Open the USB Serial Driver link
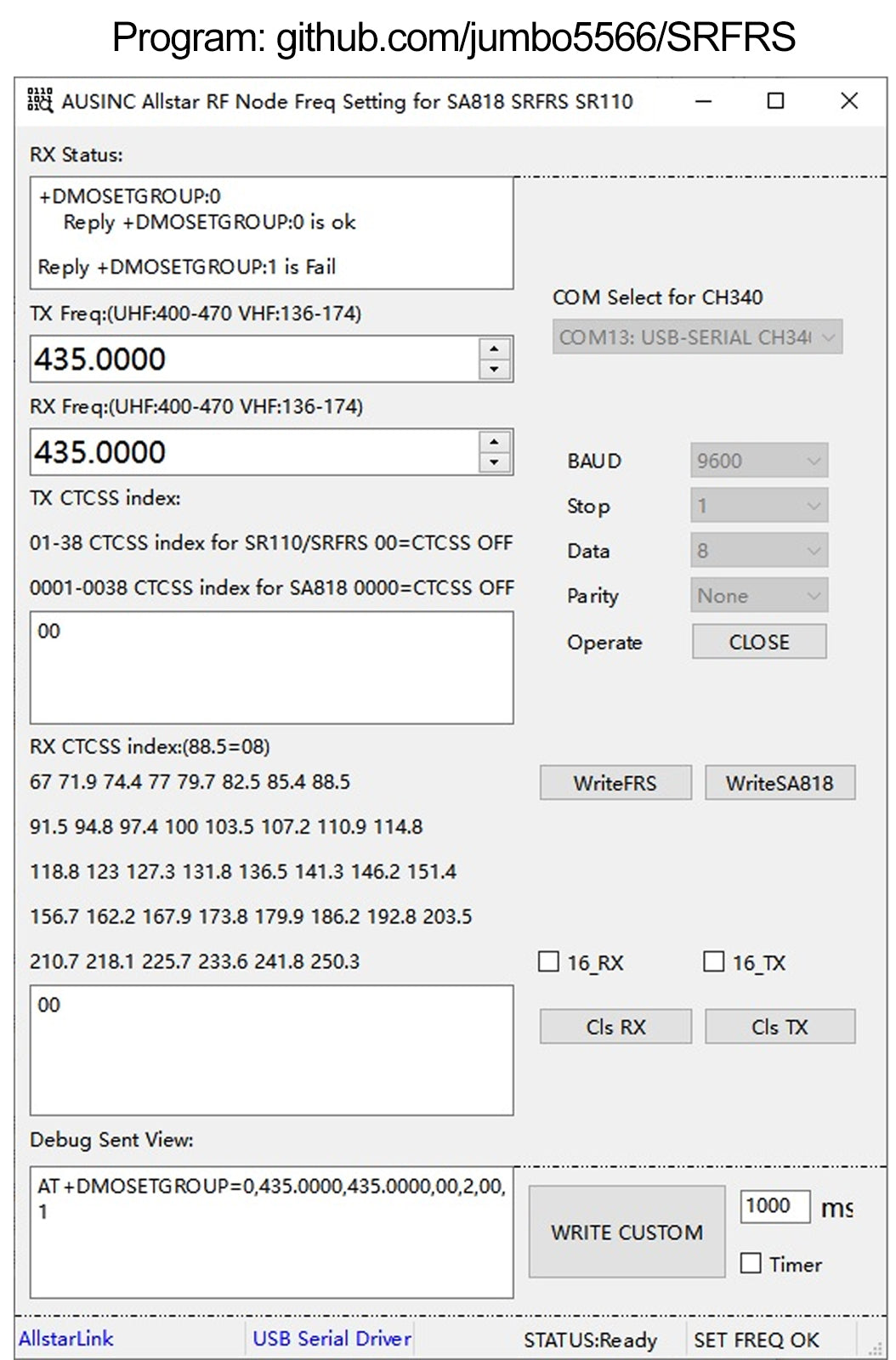This screenshot has height=1360, width=896. [x=332, y=1339]
